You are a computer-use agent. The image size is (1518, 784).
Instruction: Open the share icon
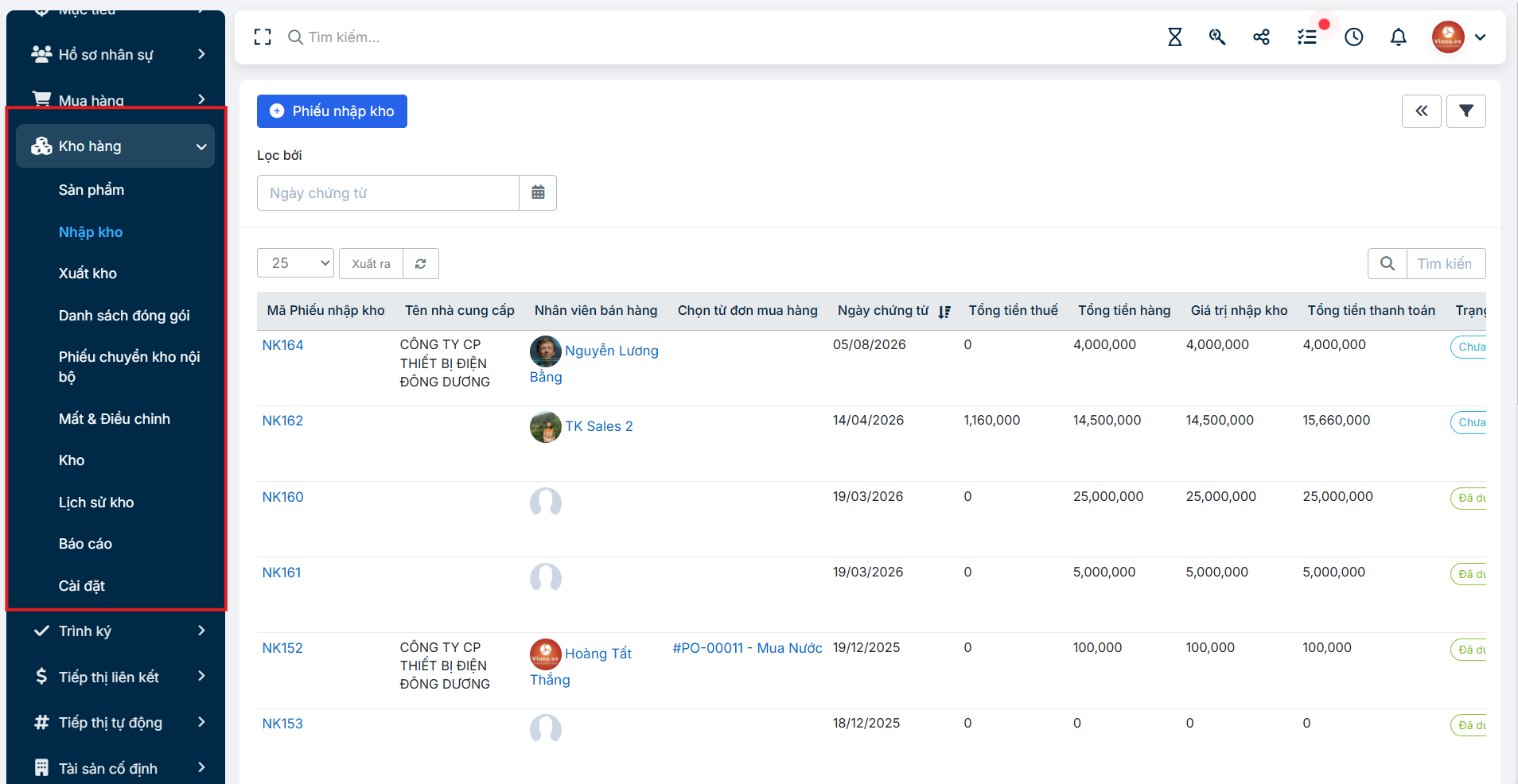tap(1261, 37)
